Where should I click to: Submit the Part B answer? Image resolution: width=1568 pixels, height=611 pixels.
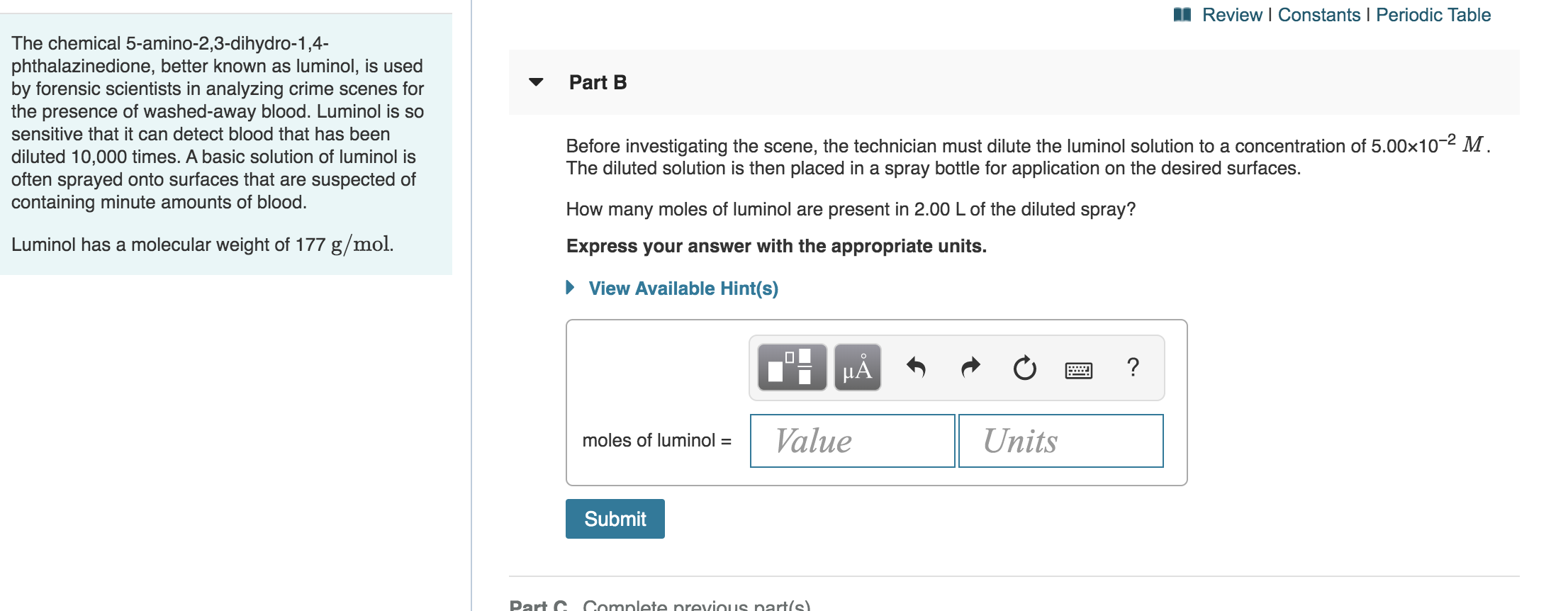(615, 518)
